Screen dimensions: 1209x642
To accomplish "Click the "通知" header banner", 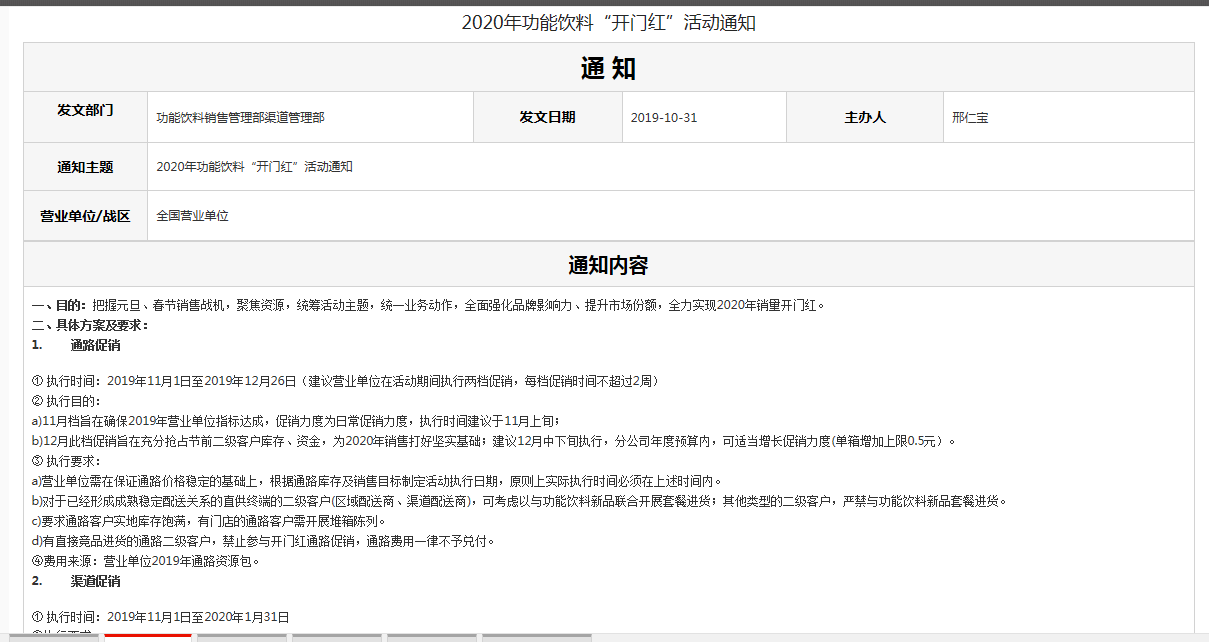I will 608,68.
